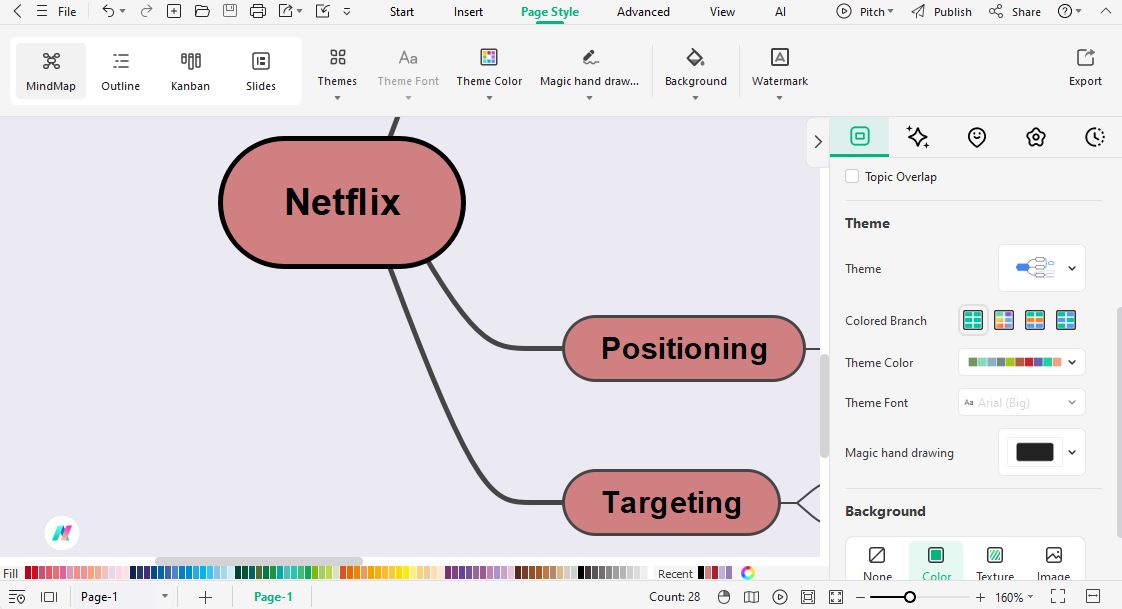
Task: Click the zoom slider handle
Action: pyautogui.click(x=909, y=597)
